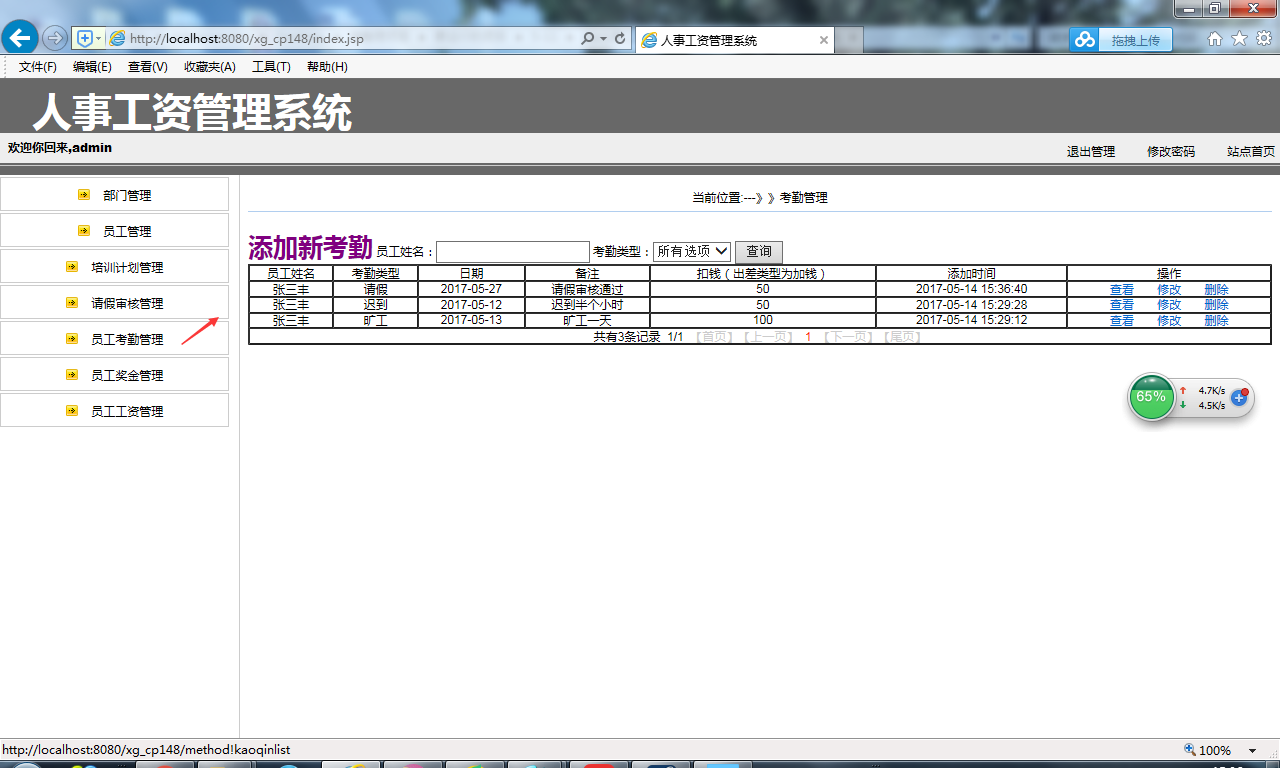Open the 收藏夹(A) menu

(210, 67)
